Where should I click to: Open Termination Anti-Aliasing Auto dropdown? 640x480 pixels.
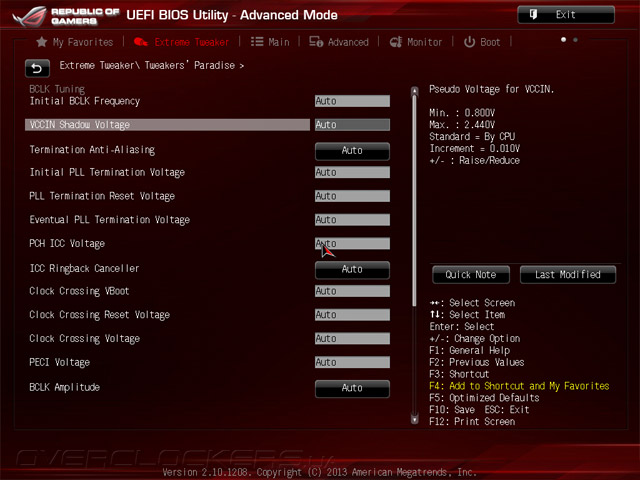coord(352,151)
